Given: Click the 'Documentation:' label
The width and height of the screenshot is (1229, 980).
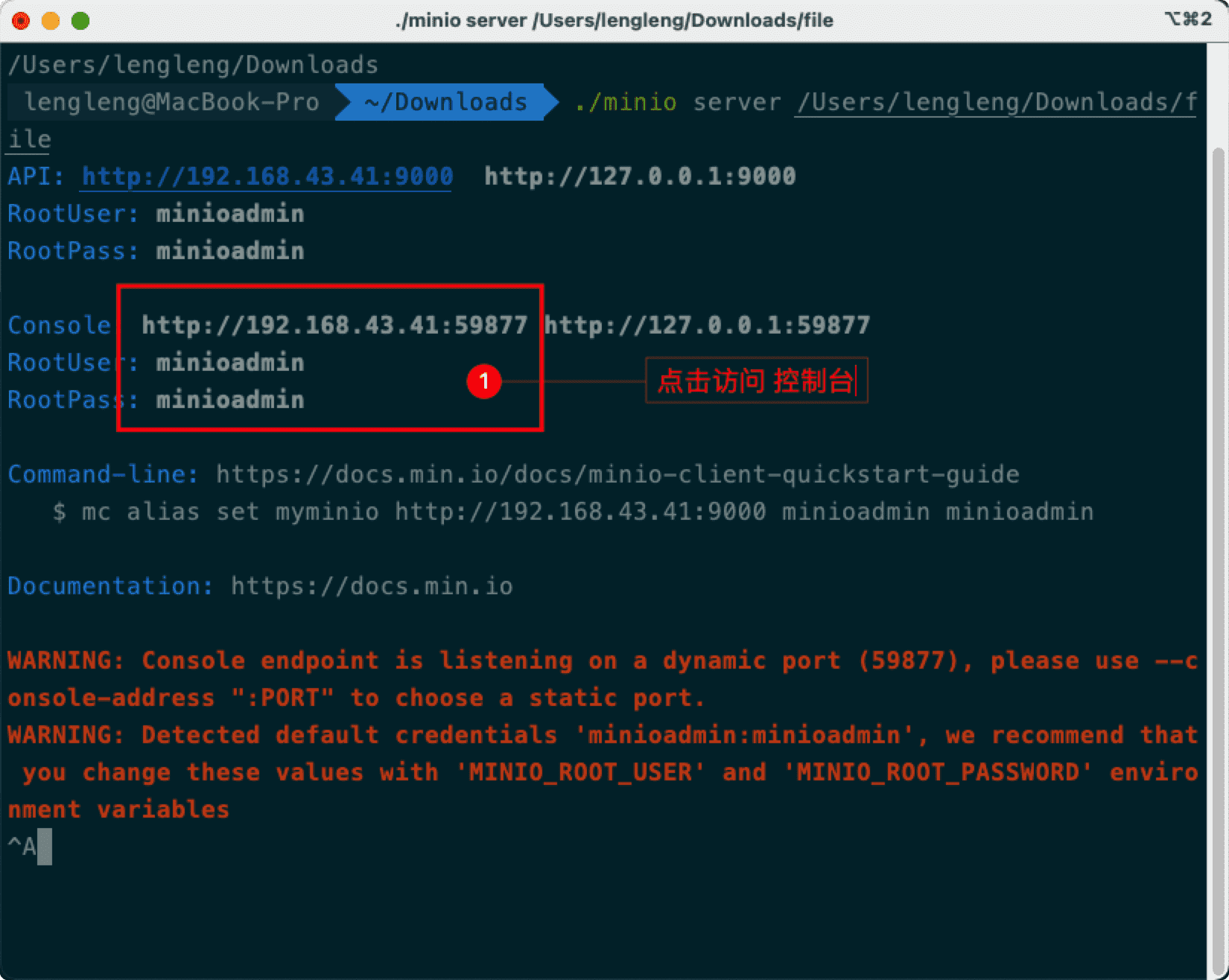Looking at the screenshot, I should click(111, 586).
